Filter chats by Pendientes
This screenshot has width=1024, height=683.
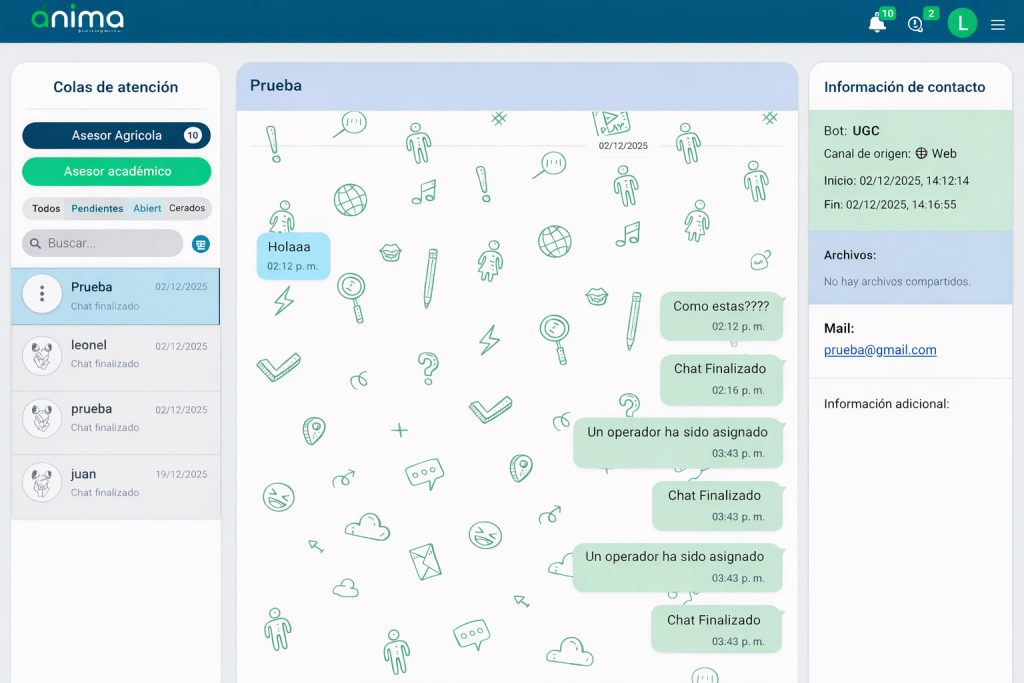97,209
